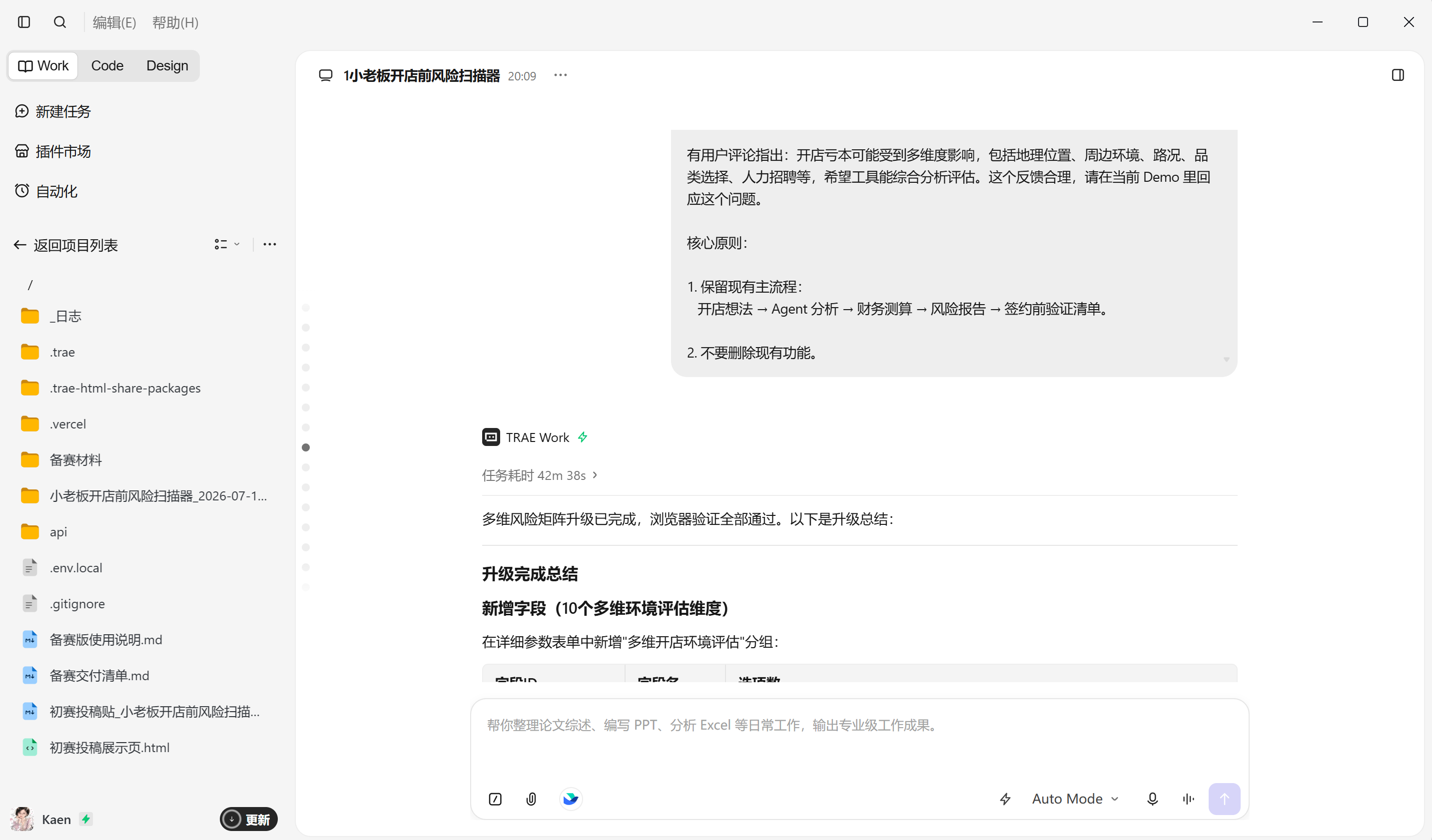The height and width of the screenshot is (840, 1432).
Task: Select the 1小老板开店前风险扫描器 conversation title
Action: [x=421, y=75]
